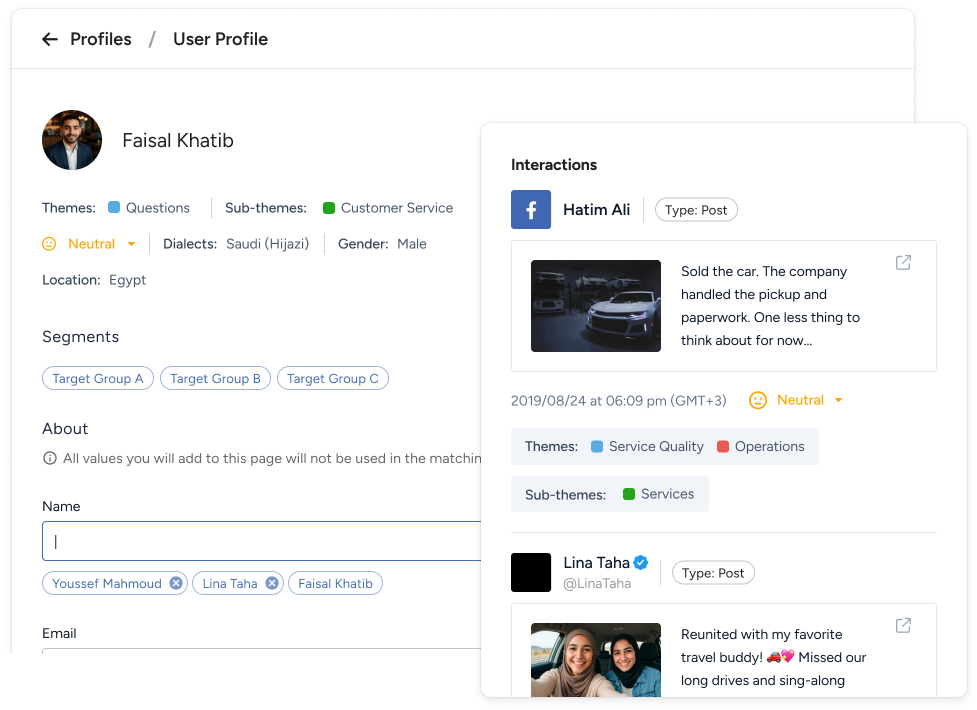Click the back arrow next to Profiles
This screenshot has width=977, height=710.
point(50,39)
